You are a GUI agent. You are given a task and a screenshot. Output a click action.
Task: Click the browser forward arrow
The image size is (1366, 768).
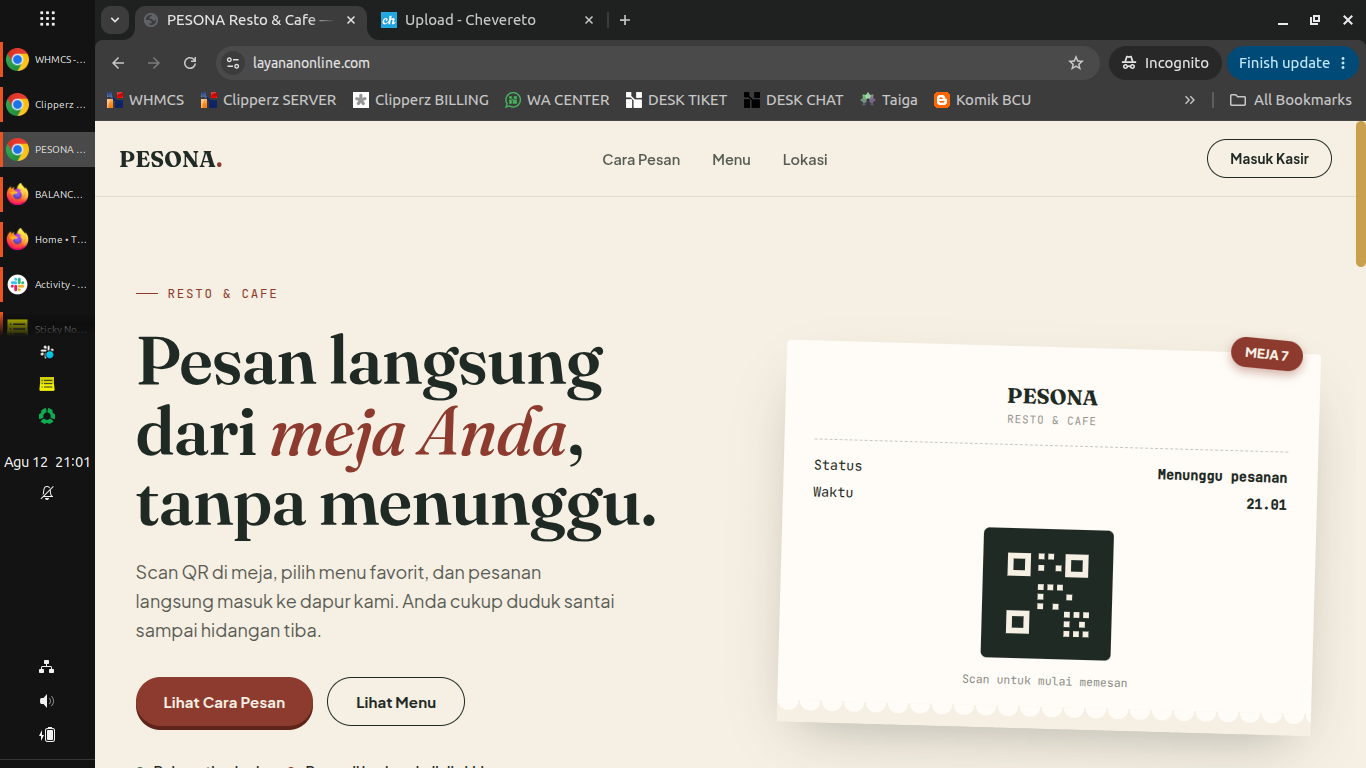tap(154, 63)
